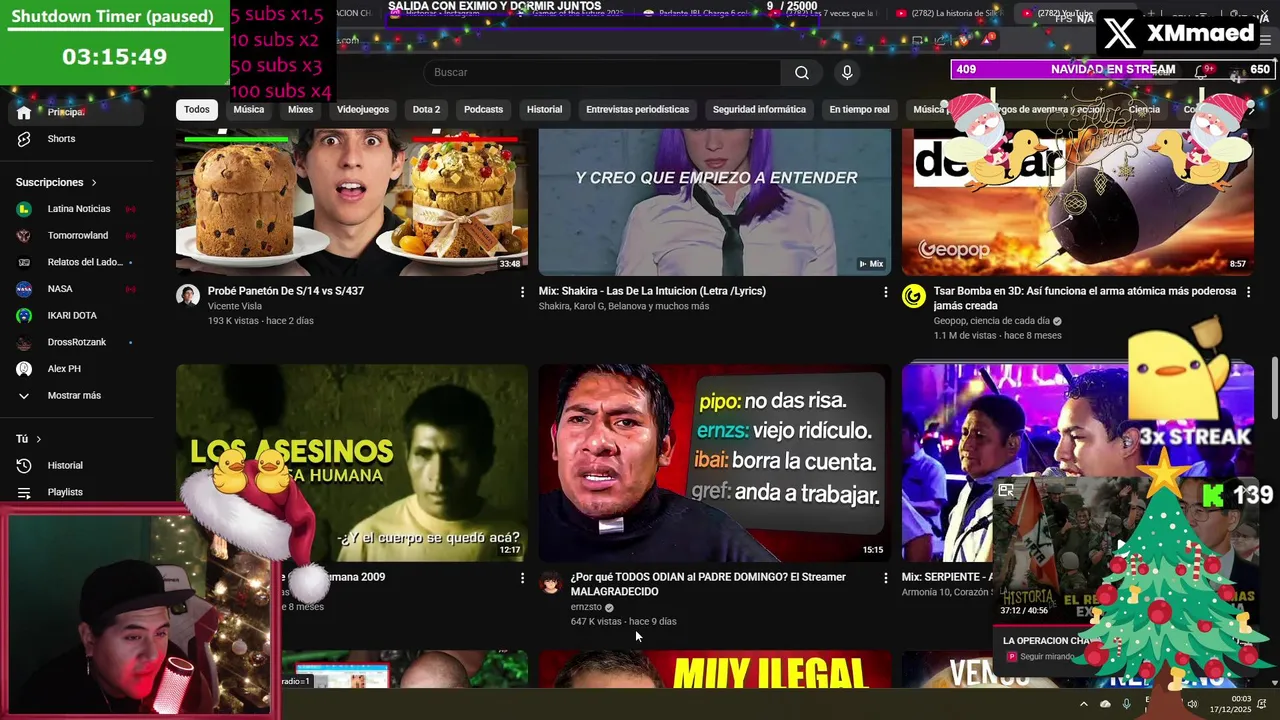This screenshot has width=1280, height=720.
Task: Click the taskbar microphone indicator
Action: click(x=1126, y=704)
